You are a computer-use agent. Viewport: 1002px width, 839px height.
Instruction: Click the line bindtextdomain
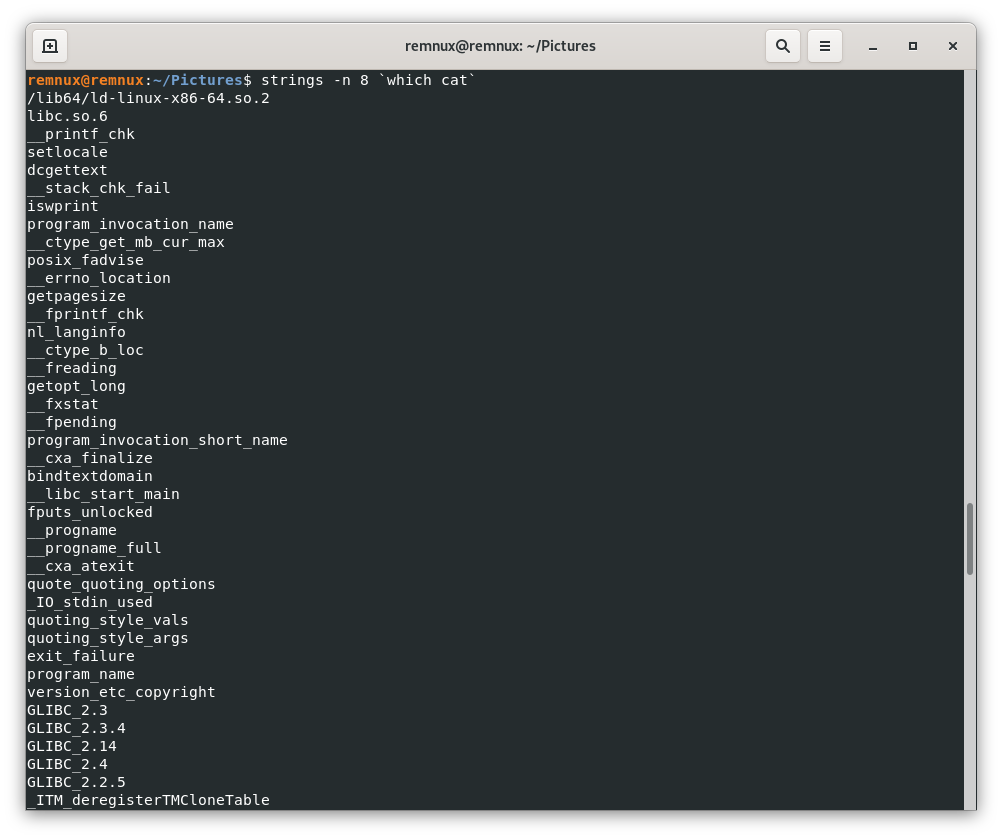click(89, 476)
